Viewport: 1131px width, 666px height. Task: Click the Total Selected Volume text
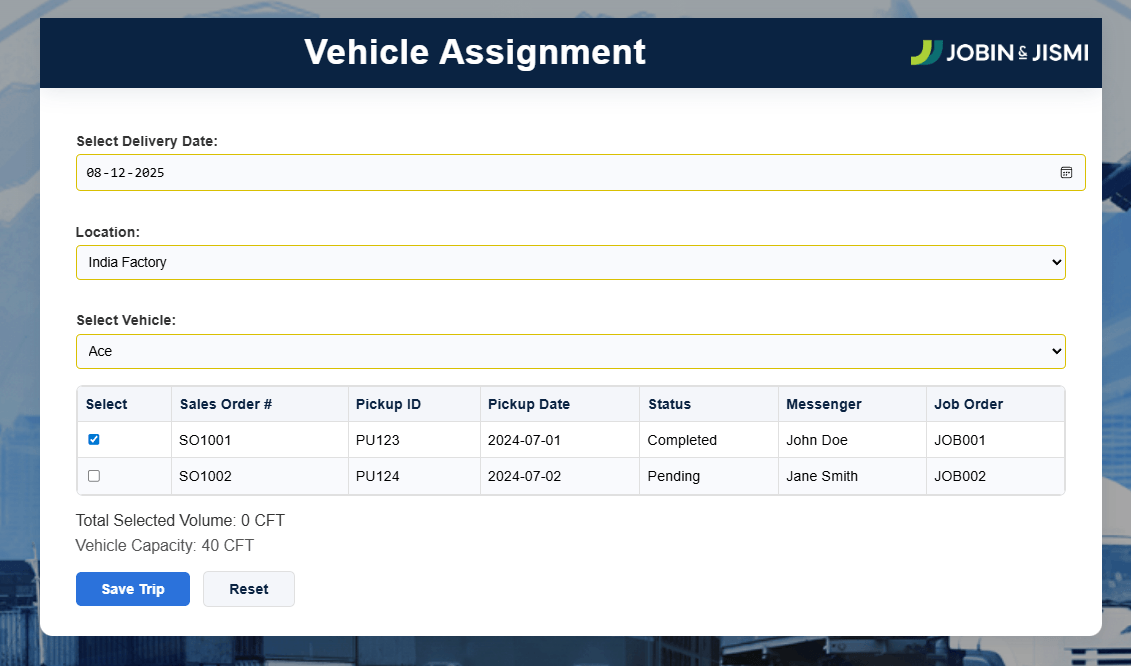coord(180,520)
